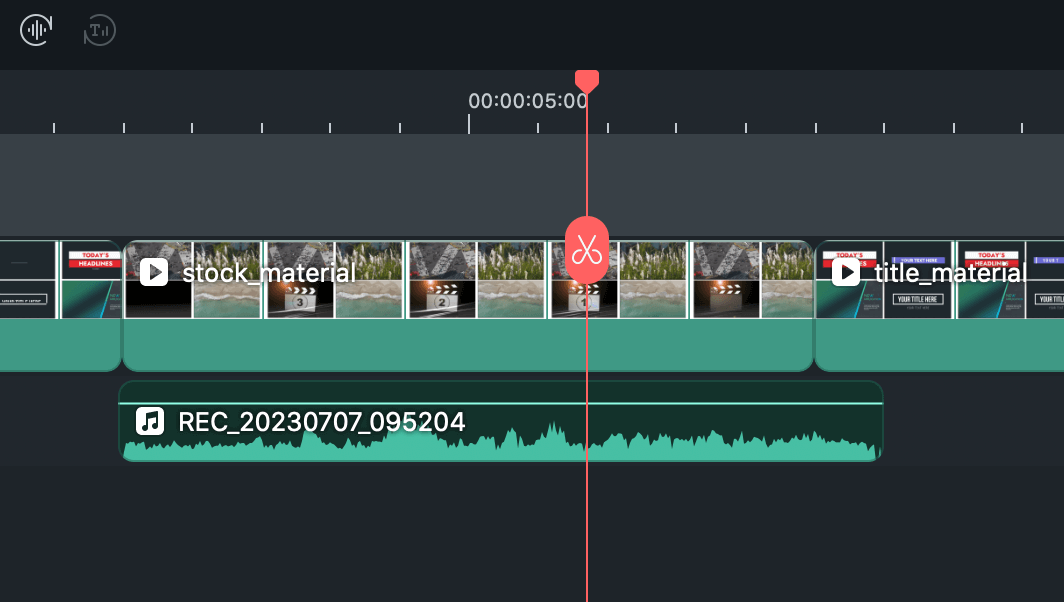Click the Your Title Here thumbnail in title_material
1064x602 pixels.
pyautogui.click(x=919, y=299)
